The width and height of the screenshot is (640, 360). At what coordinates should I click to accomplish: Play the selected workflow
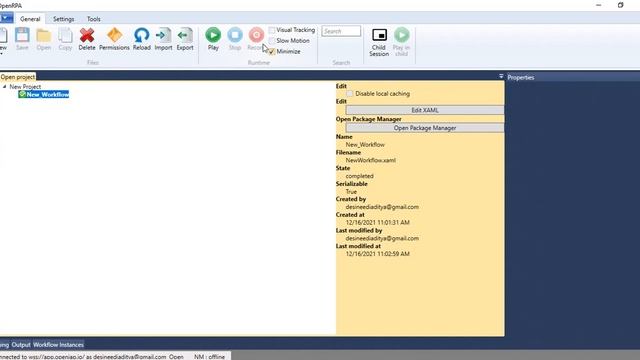[x=213, y=39]
